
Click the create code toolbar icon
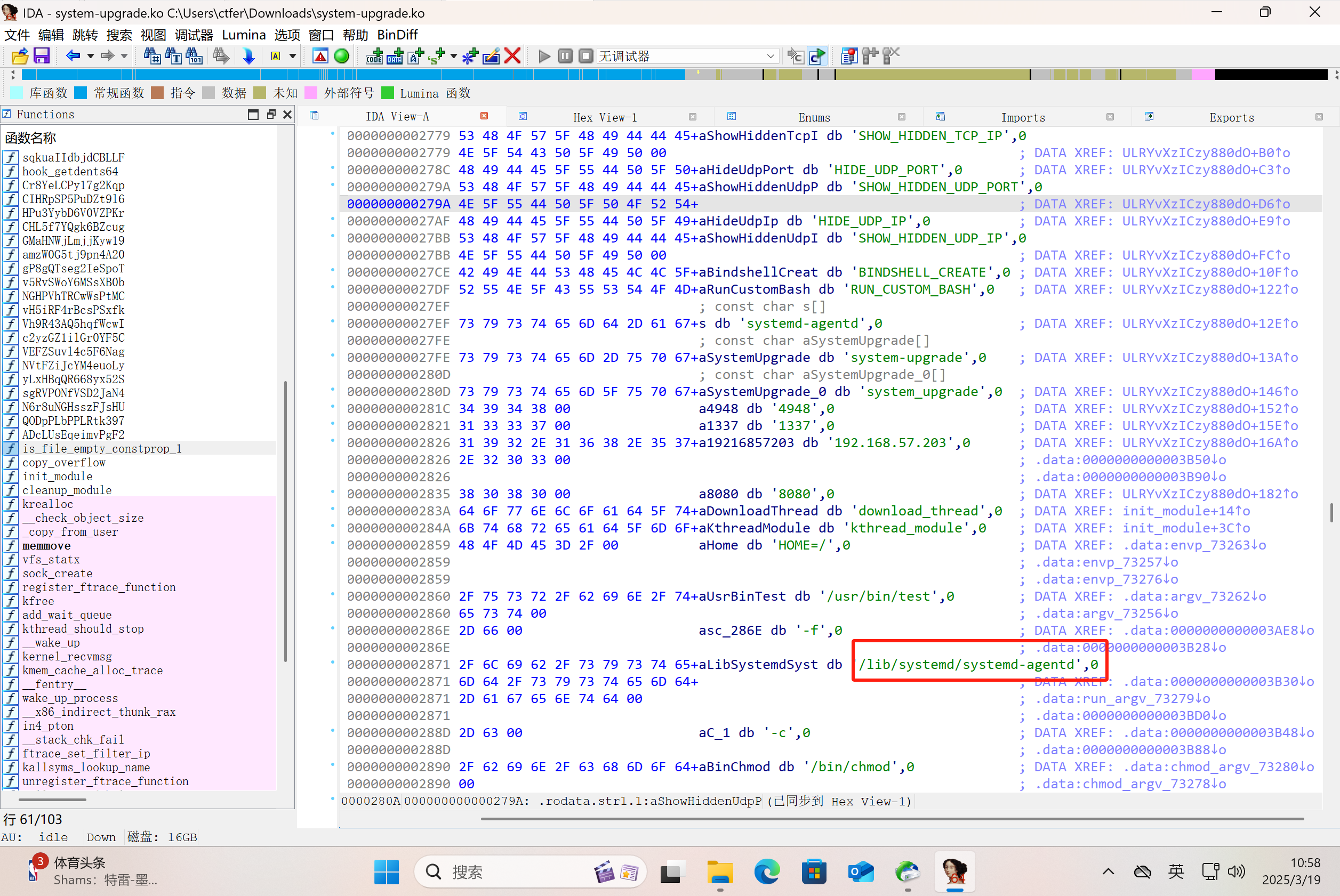coord(374,56)
